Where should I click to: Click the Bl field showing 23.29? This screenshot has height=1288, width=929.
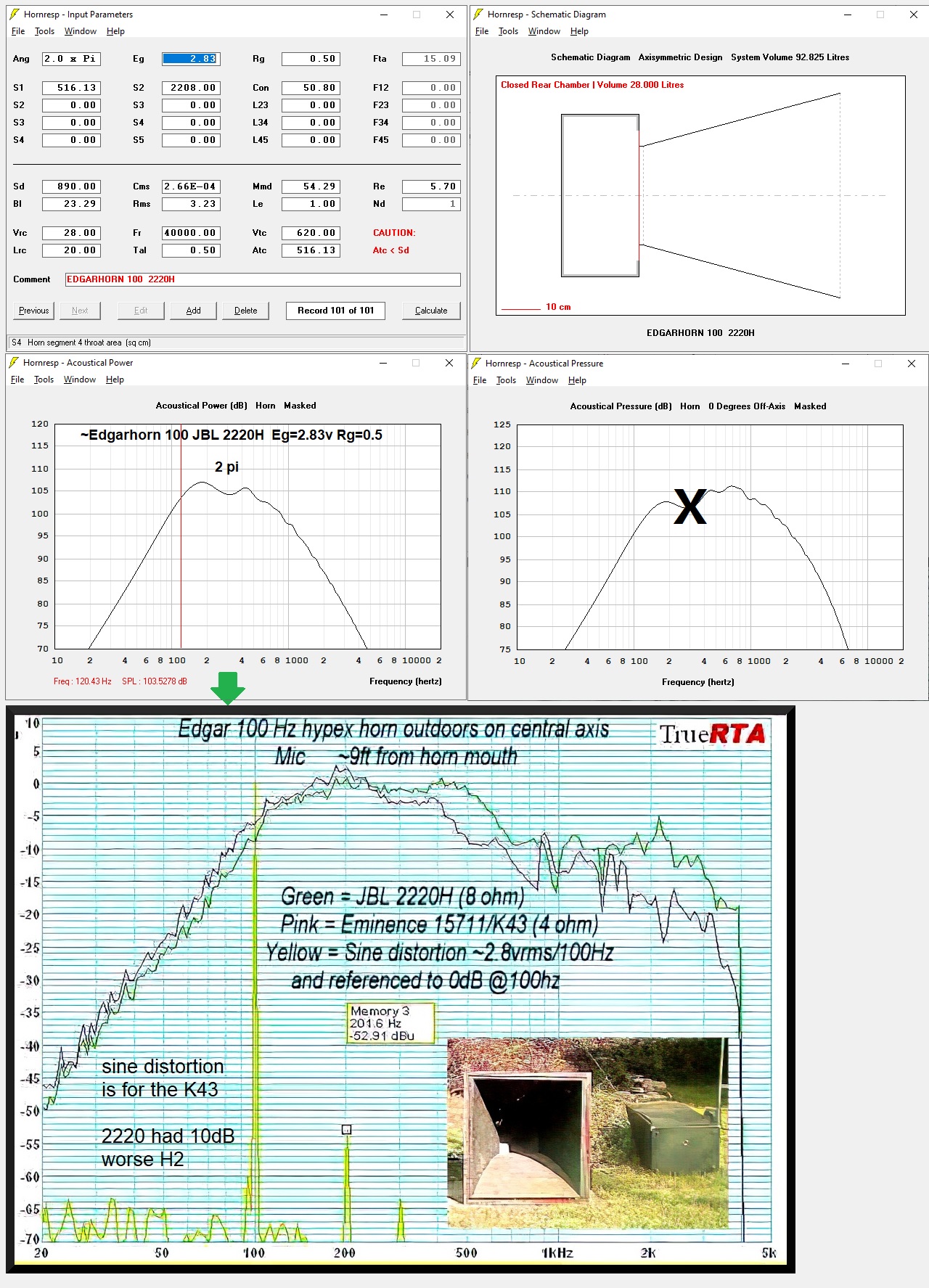coord(71,204)
